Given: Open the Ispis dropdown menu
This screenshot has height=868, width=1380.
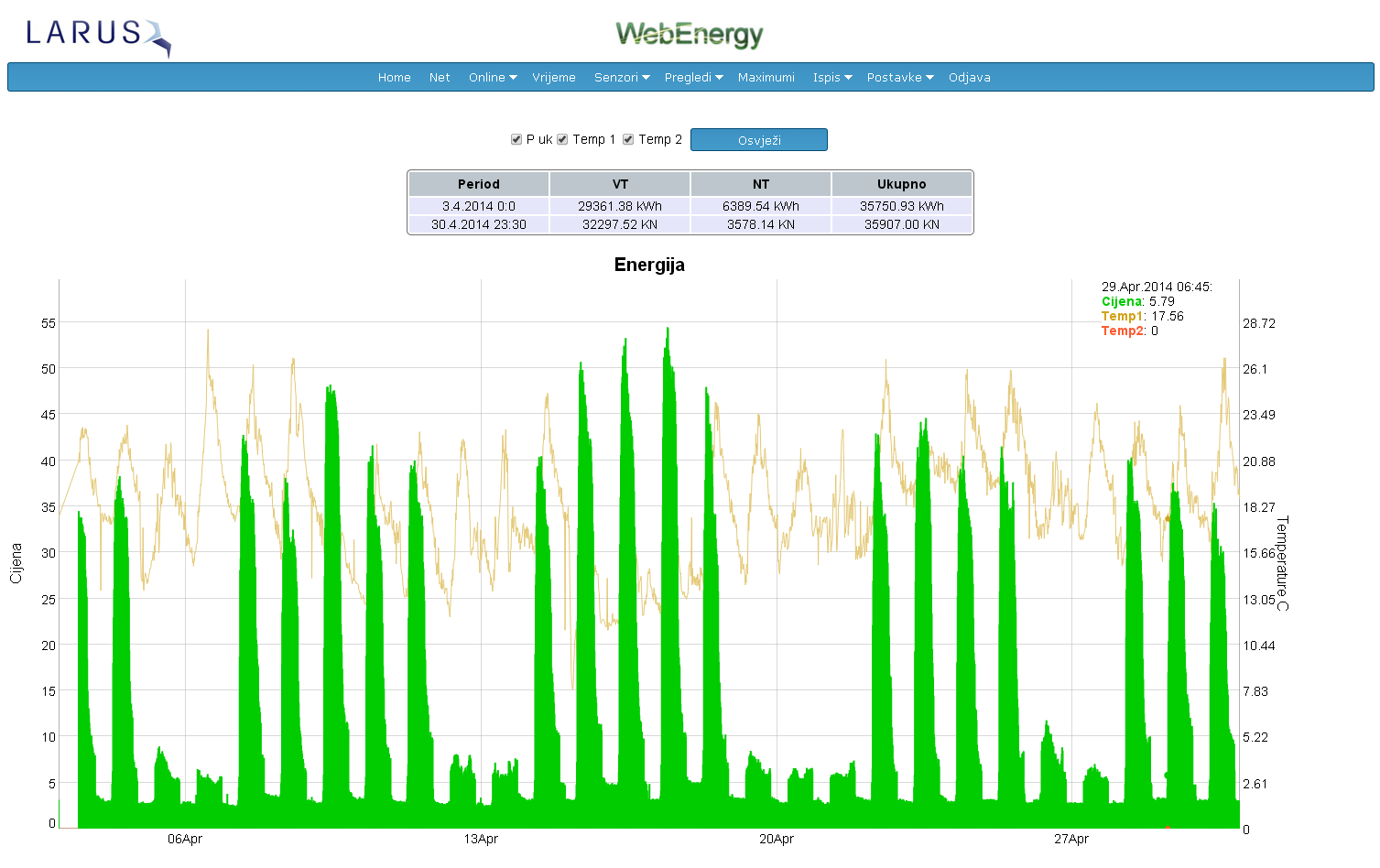Looking at the screenshot, I should pos(831,78).
